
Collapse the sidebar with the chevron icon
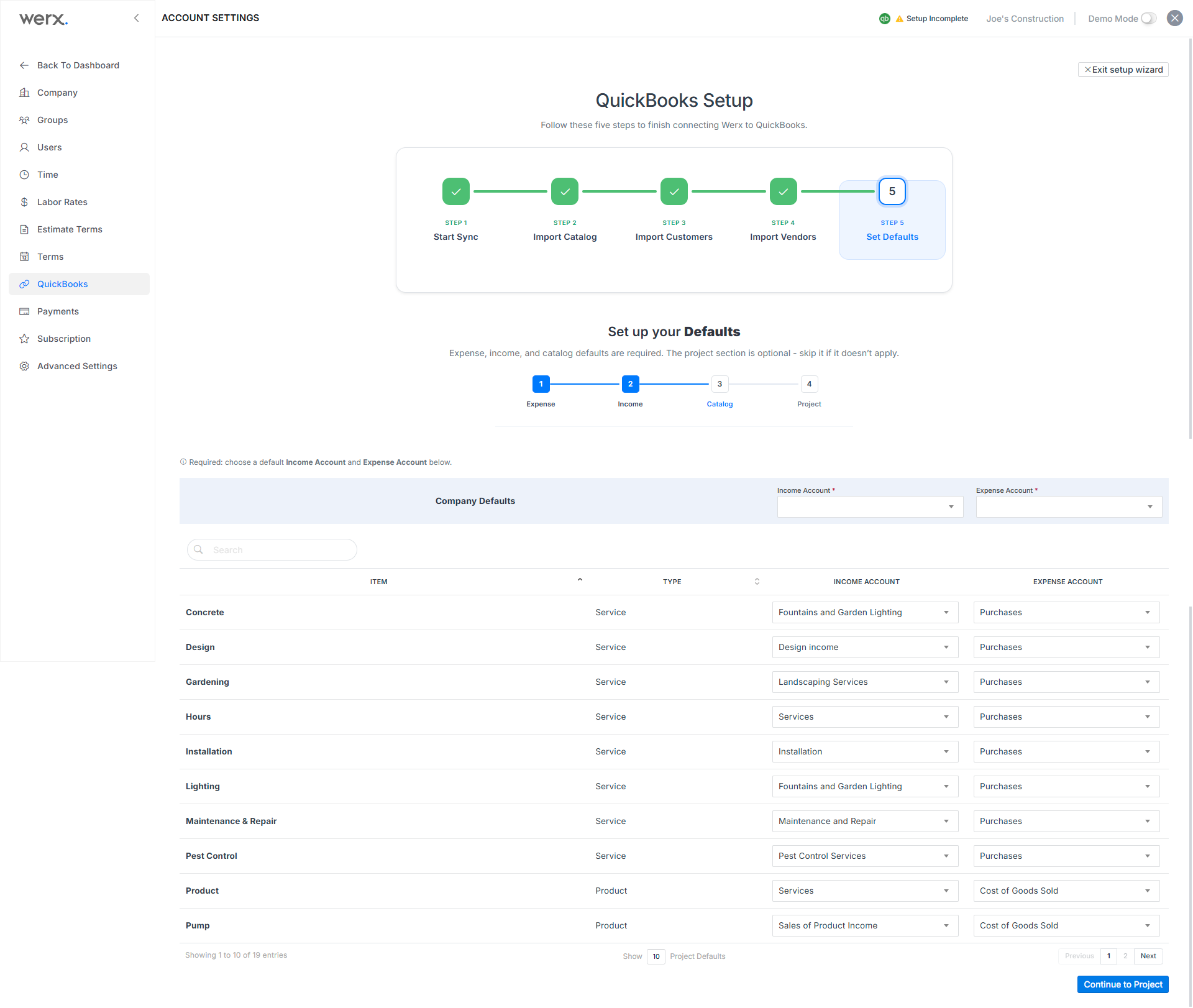137,18
